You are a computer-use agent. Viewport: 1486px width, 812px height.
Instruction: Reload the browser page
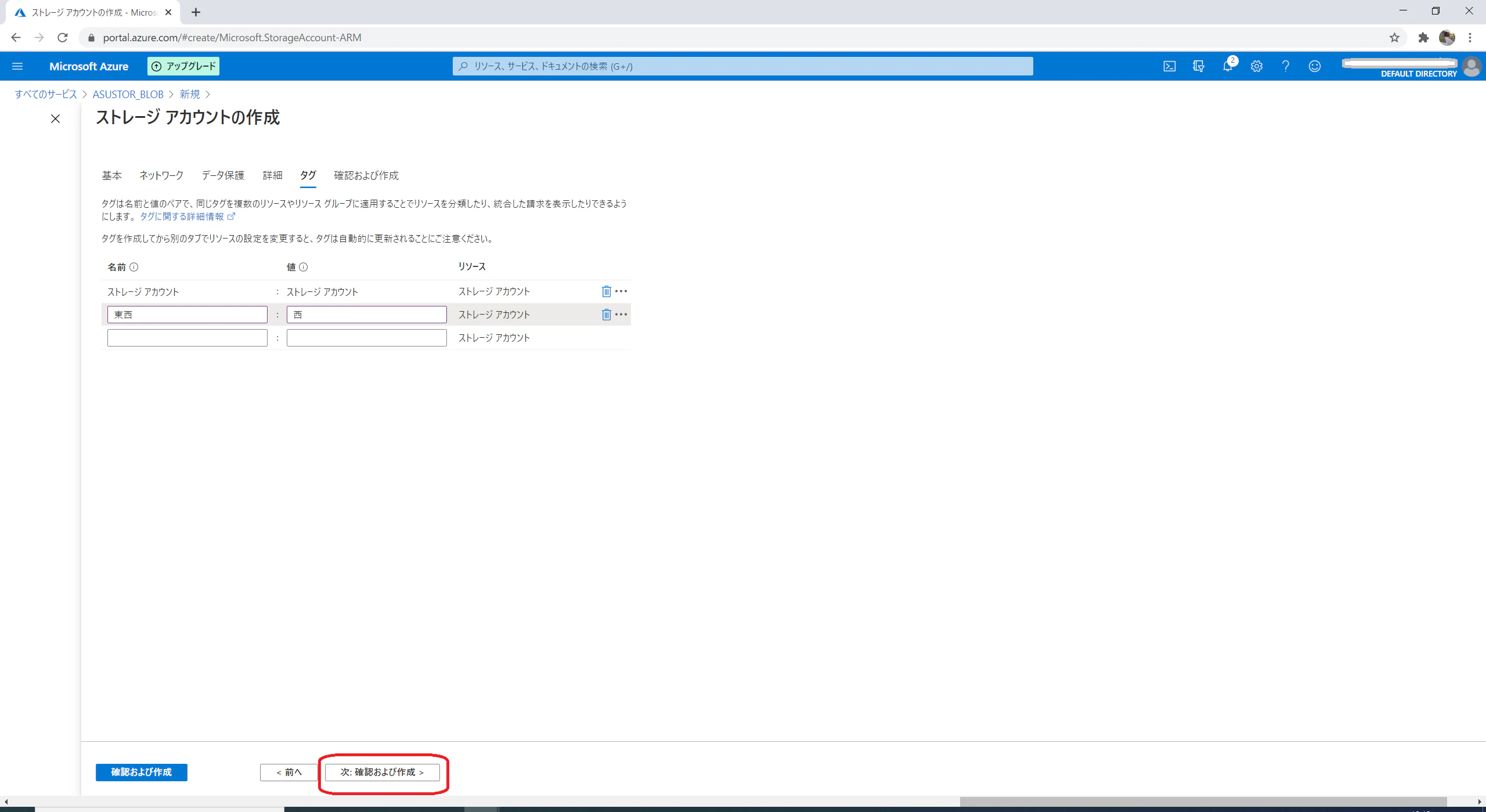coord(63,38)
